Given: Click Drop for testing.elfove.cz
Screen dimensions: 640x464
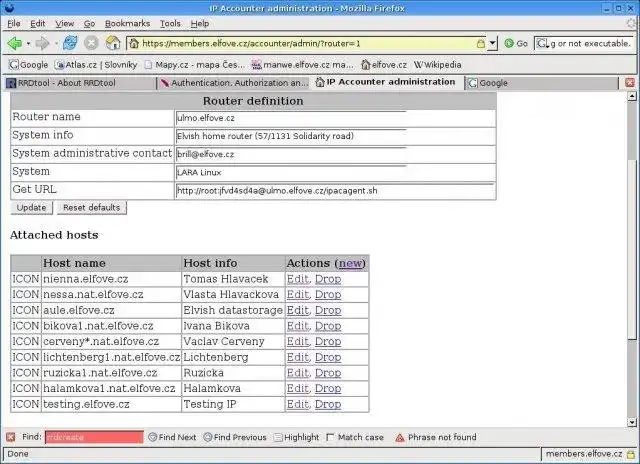Looking at the screenshot, I should [x=328, y=404].
